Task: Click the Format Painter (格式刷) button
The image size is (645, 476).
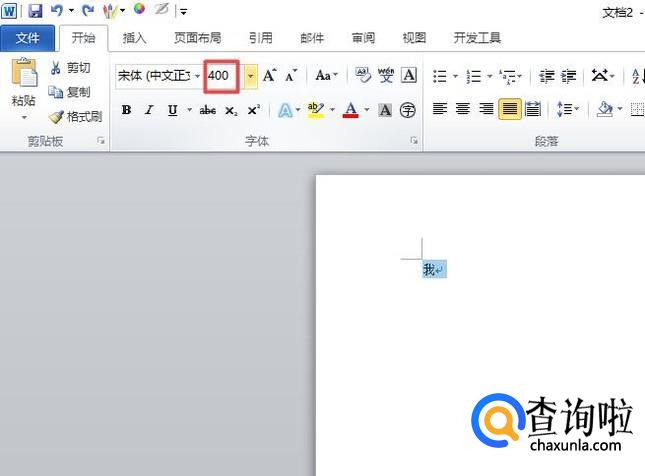Action: [76, 116]
